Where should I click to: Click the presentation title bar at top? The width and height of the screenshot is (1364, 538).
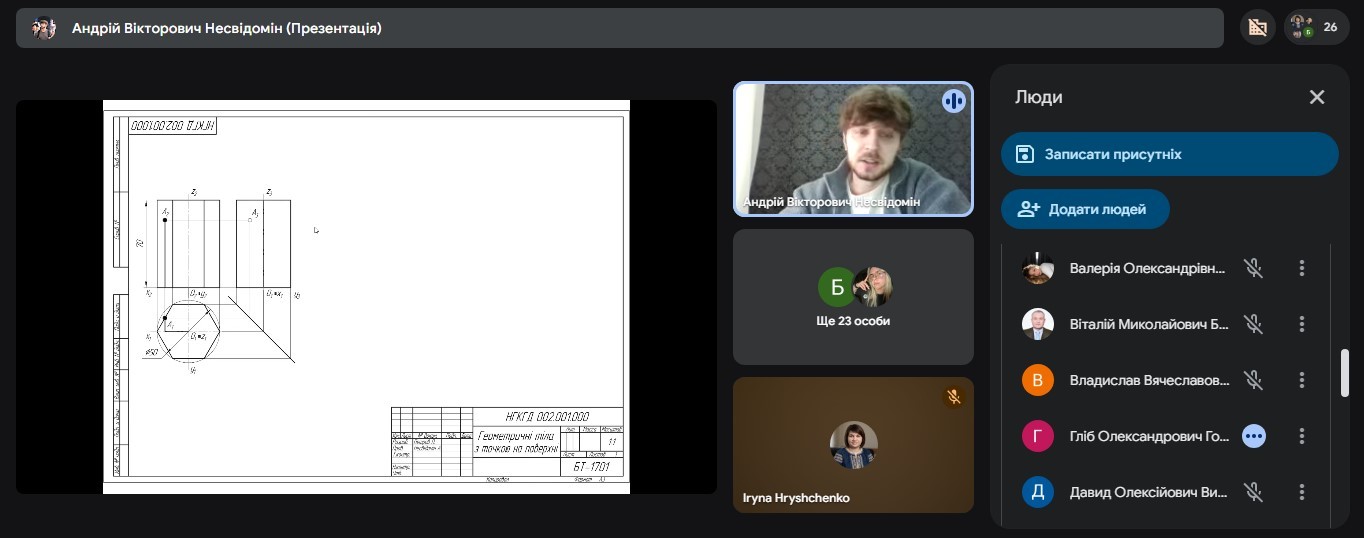point(620,28)
